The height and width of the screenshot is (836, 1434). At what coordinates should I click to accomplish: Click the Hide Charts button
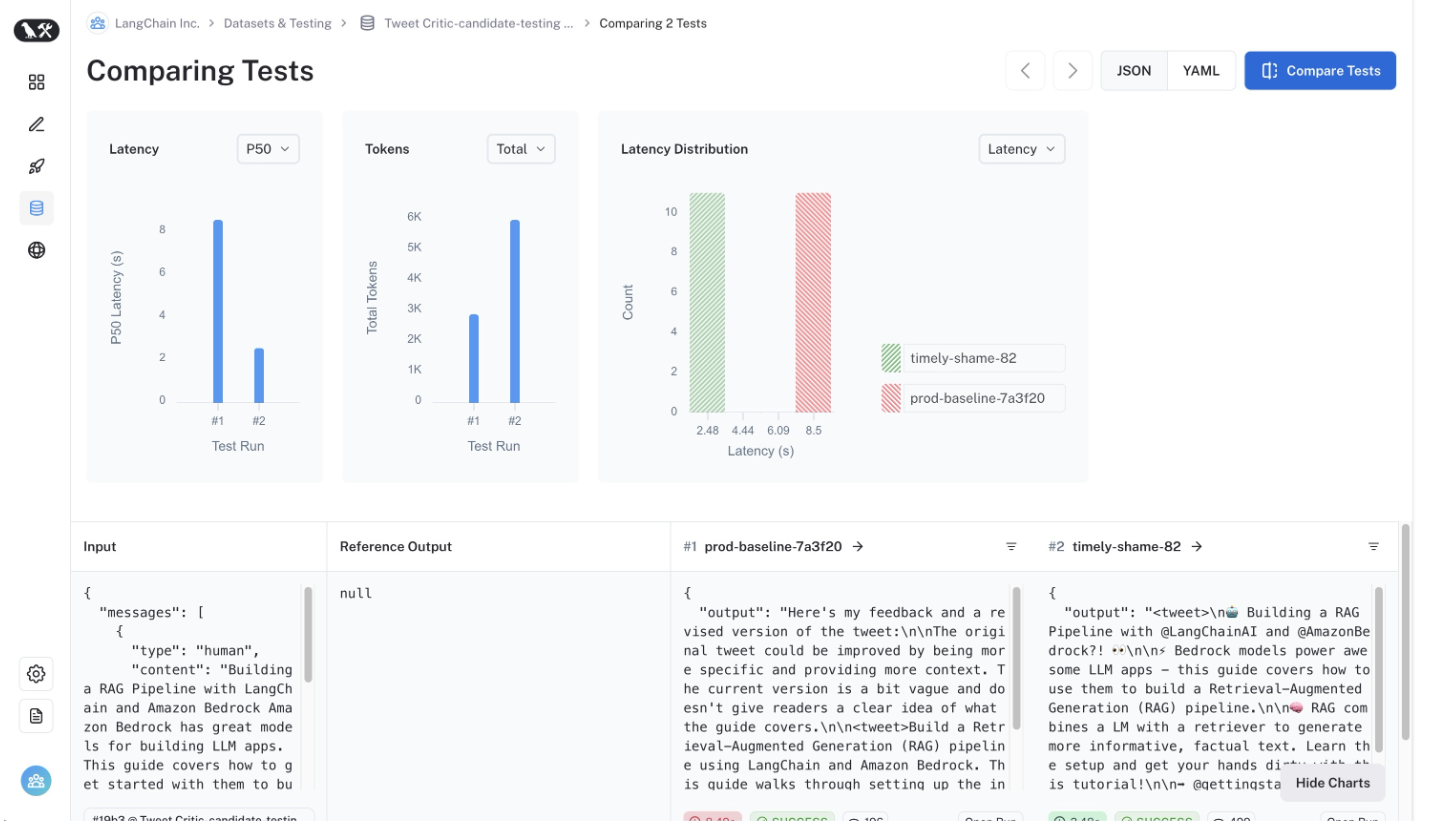(x=1332, y=783)
